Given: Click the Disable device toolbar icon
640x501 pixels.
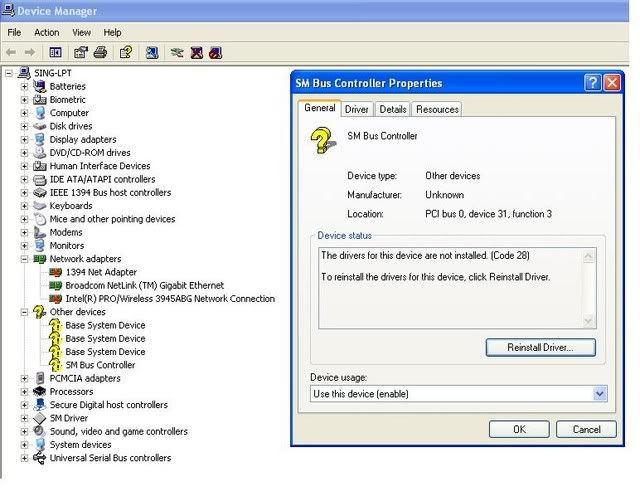Looking at the screenshot, I should [x=214, y=52].
